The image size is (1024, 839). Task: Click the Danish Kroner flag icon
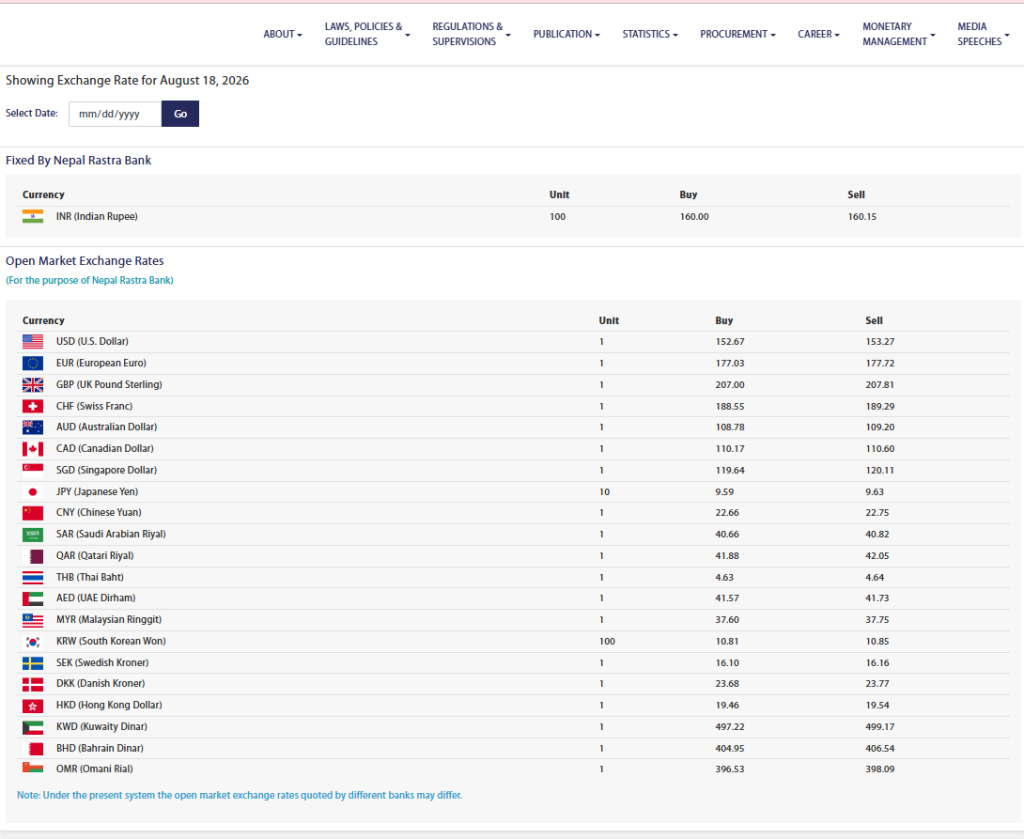(33, 684)
